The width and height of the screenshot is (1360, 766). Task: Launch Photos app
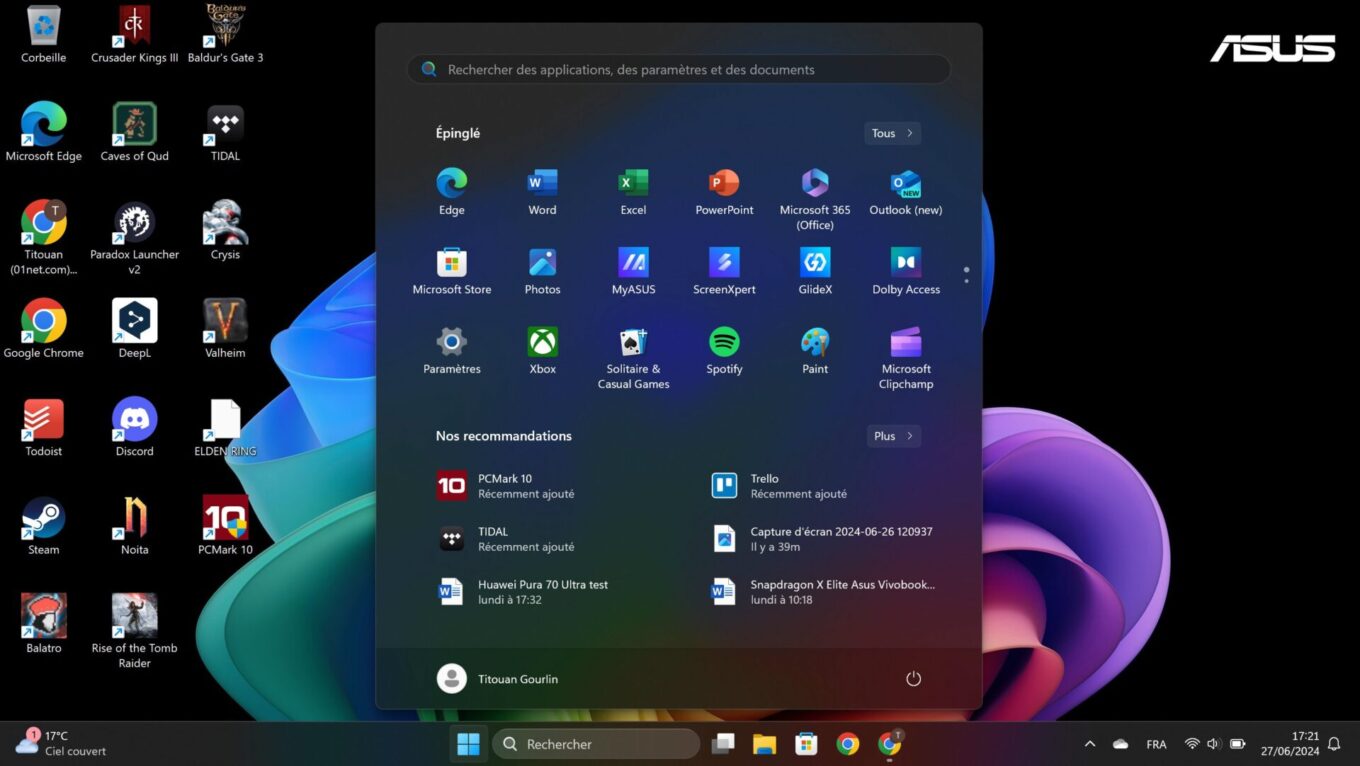coord(542,271)
